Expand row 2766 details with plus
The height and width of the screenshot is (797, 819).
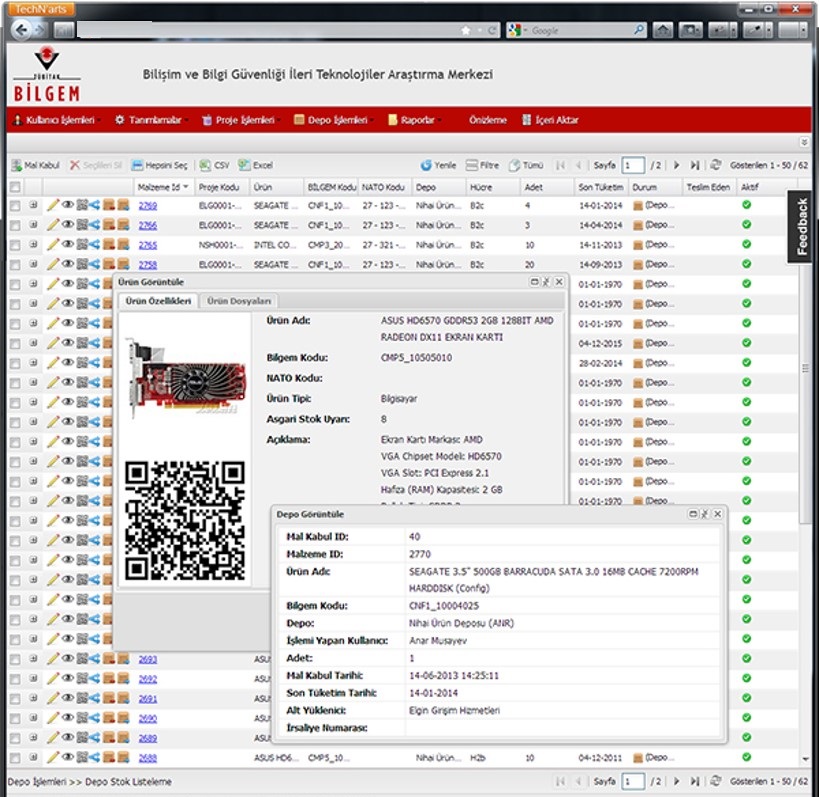pos(33,225)
